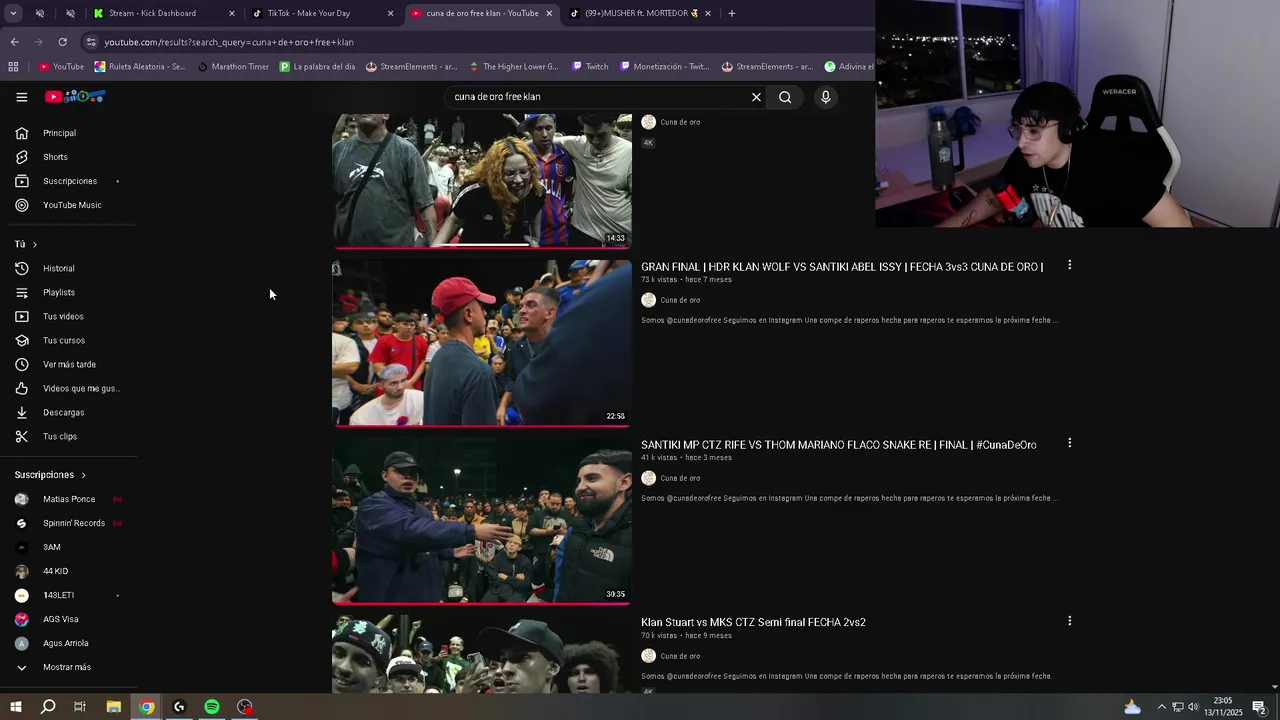Open the YouTube bookmark
The height and width of the screenshot is (720, 1280).
[x=61, y=67]
